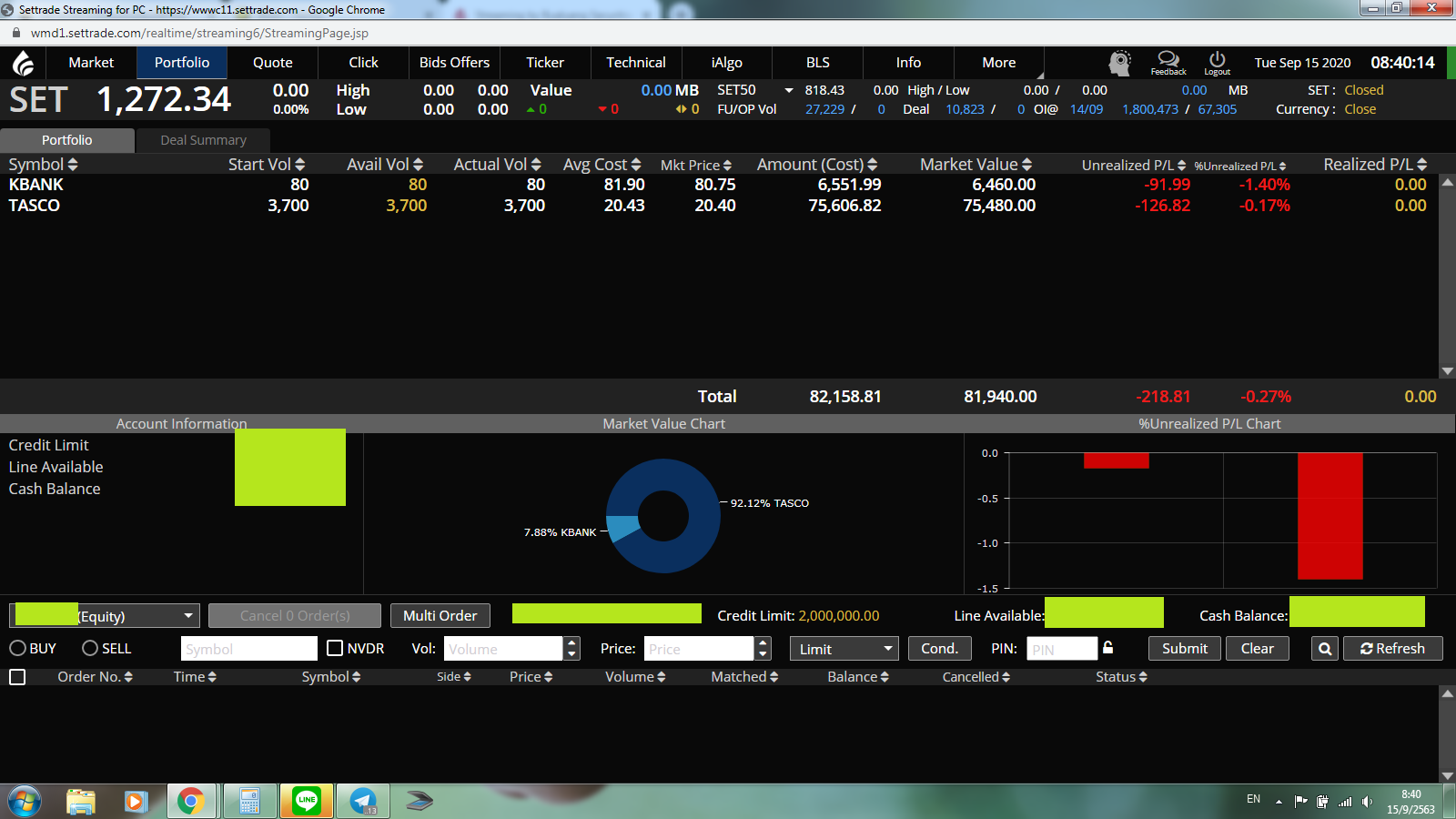1456x819 pixels.
Task: Open File Explorer from the taskbar
Action: coord(81,802)
